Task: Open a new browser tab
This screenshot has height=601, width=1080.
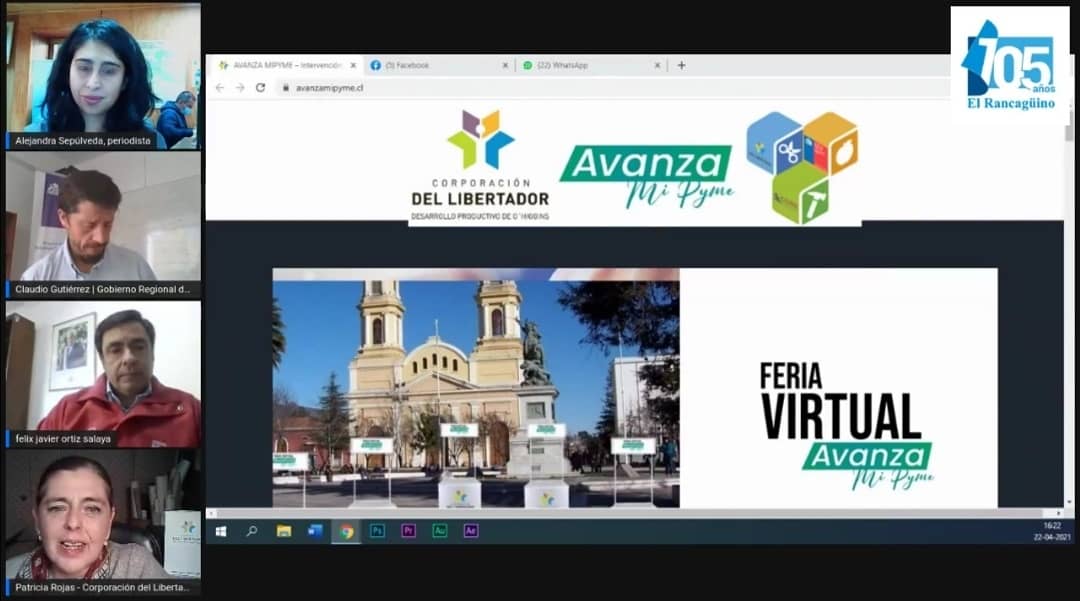Action: [681, 65]
